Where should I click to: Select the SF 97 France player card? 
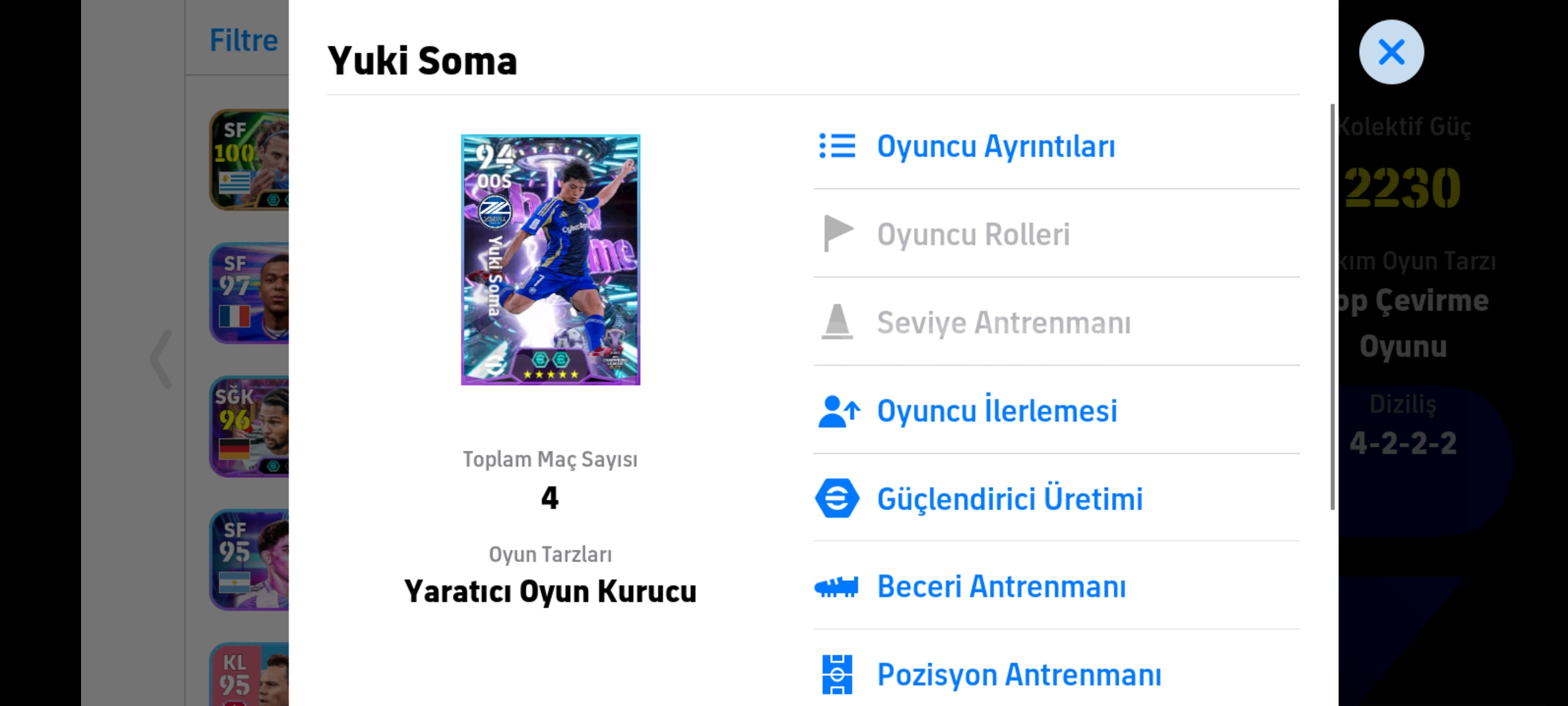tap(250, 293)
